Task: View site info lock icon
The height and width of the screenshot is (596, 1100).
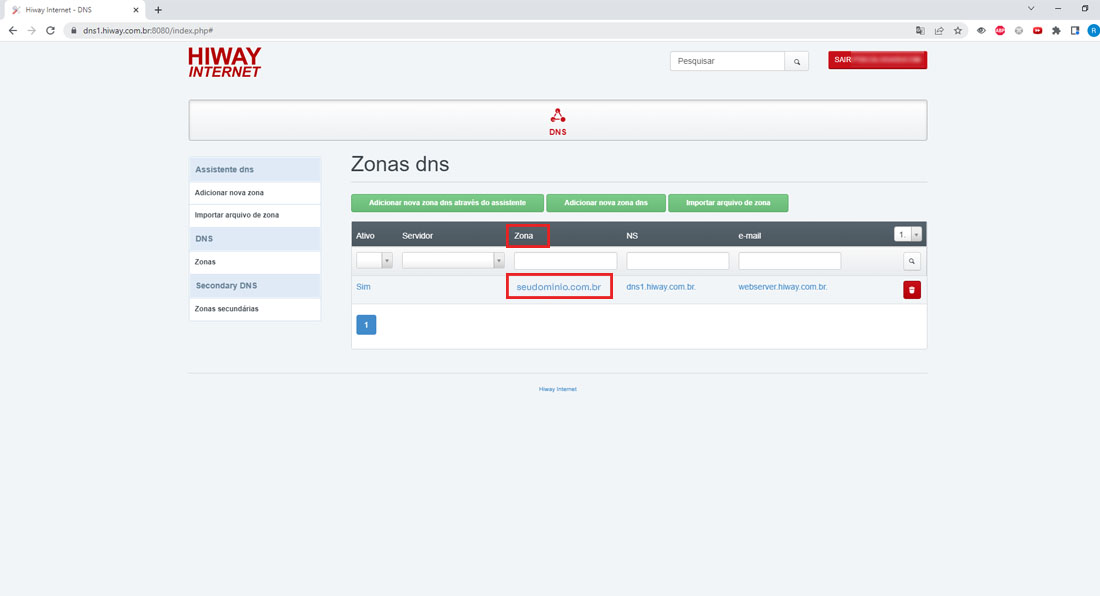Action: click(74, 30)
